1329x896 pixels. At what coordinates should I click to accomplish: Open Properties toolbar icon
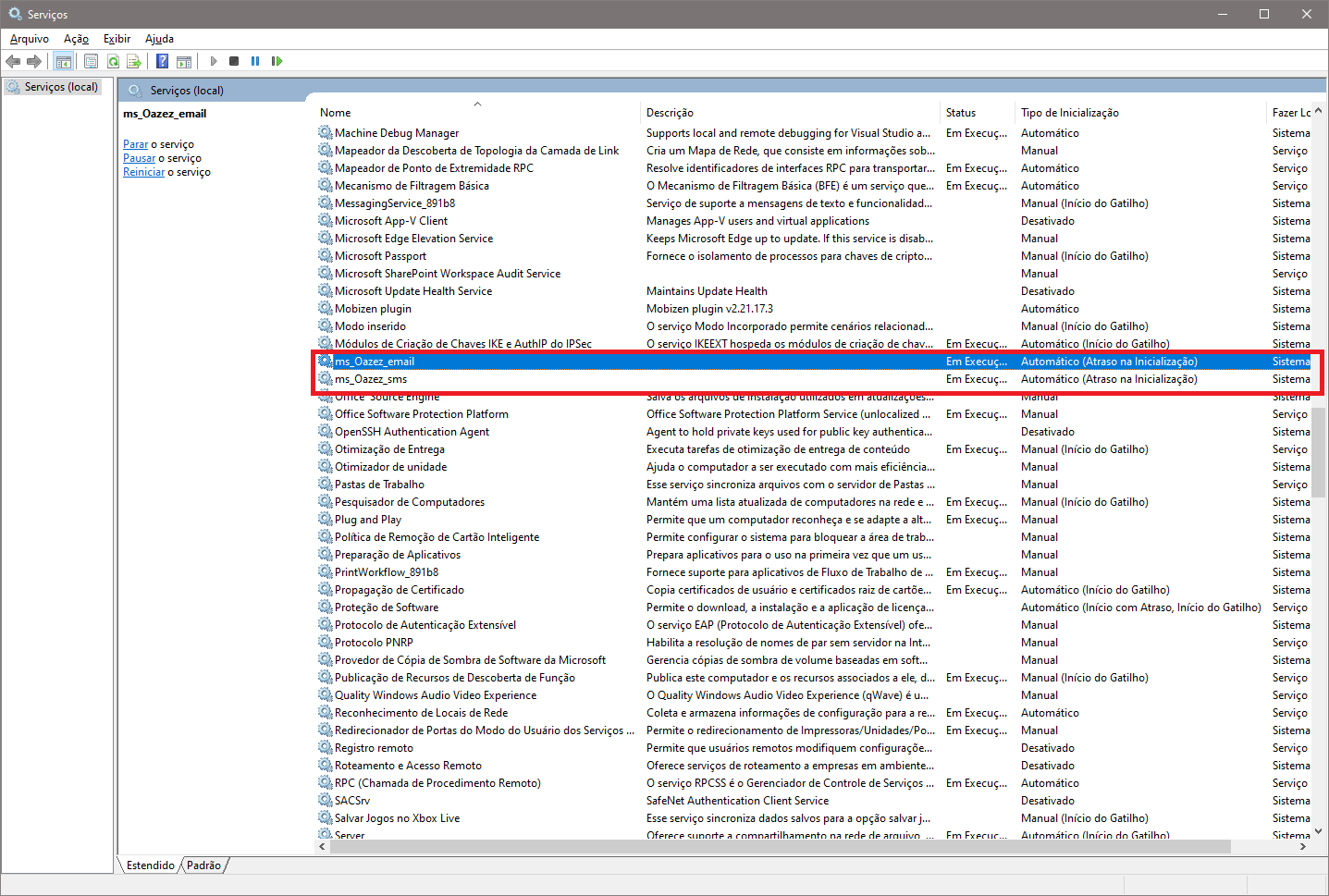[x=91, y=61]
